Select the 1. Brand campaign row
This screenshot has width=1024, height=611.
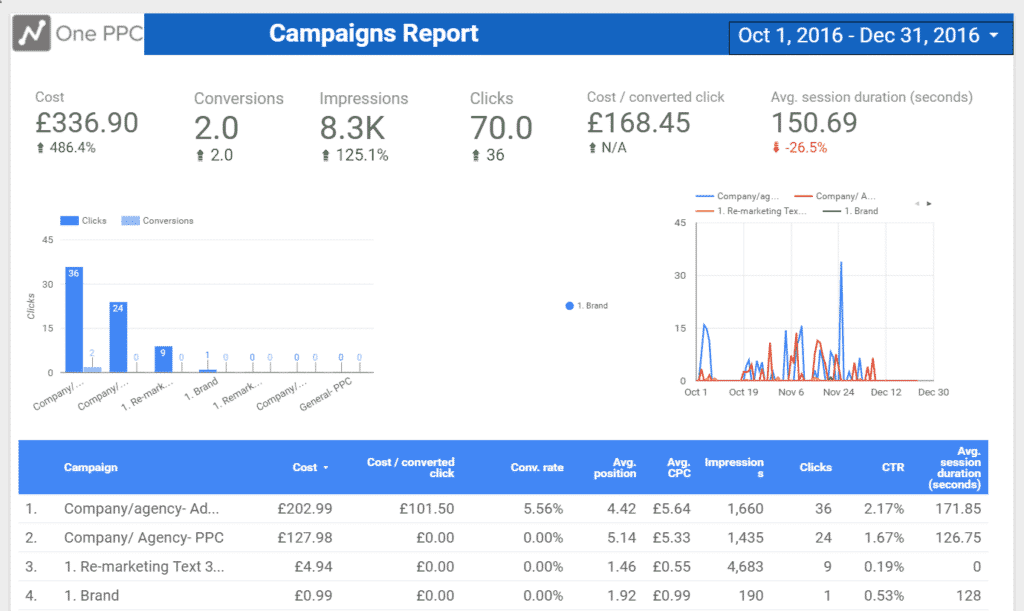pos(91,596)
